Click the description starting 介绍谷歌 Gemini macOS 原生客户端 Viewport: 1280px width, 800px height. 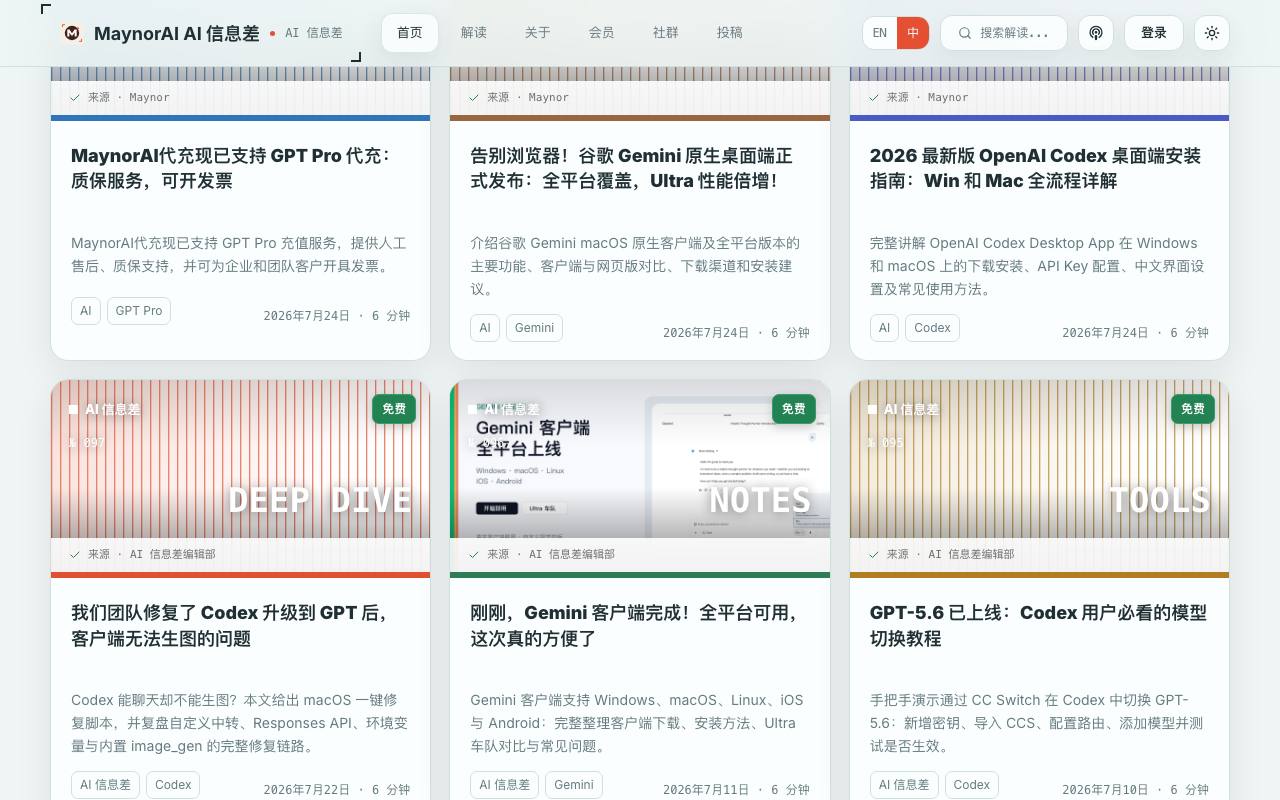[636, 266]
